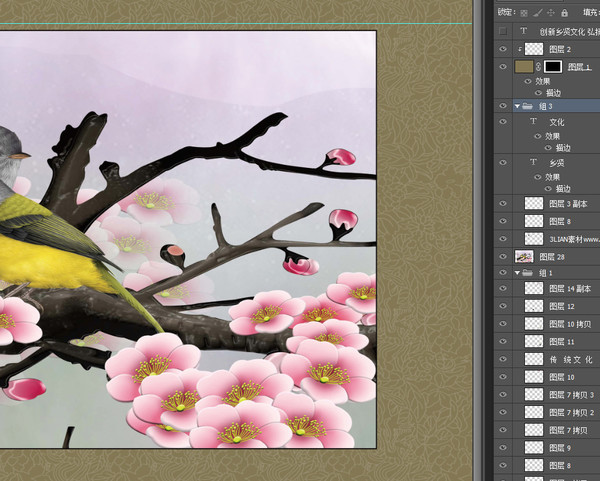The image size is (600, 481).
Task: Select the layer named 图层 11
Action: click(x=562, y=342)
